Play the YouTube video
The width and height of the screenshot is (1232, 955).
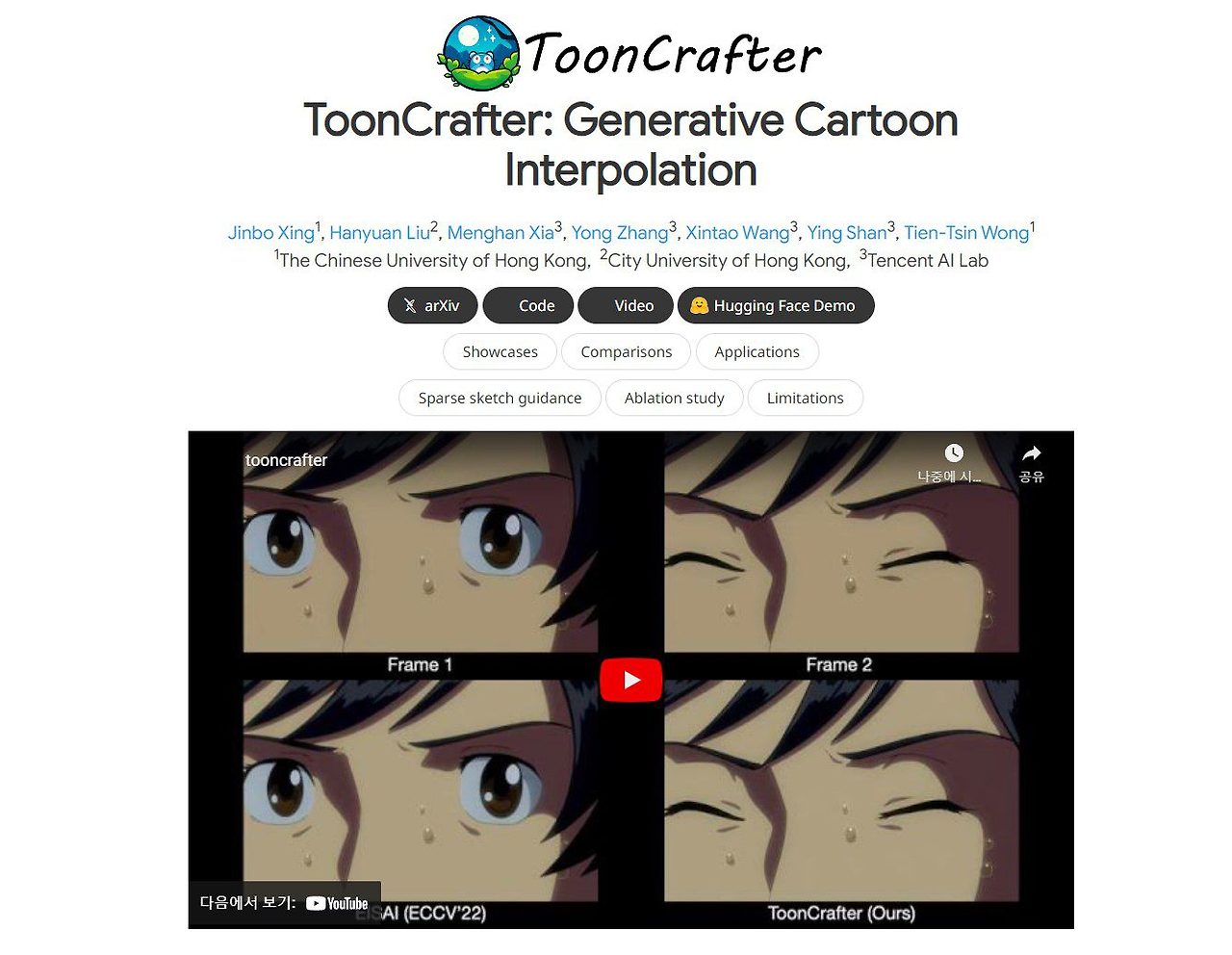coord(631,680)
